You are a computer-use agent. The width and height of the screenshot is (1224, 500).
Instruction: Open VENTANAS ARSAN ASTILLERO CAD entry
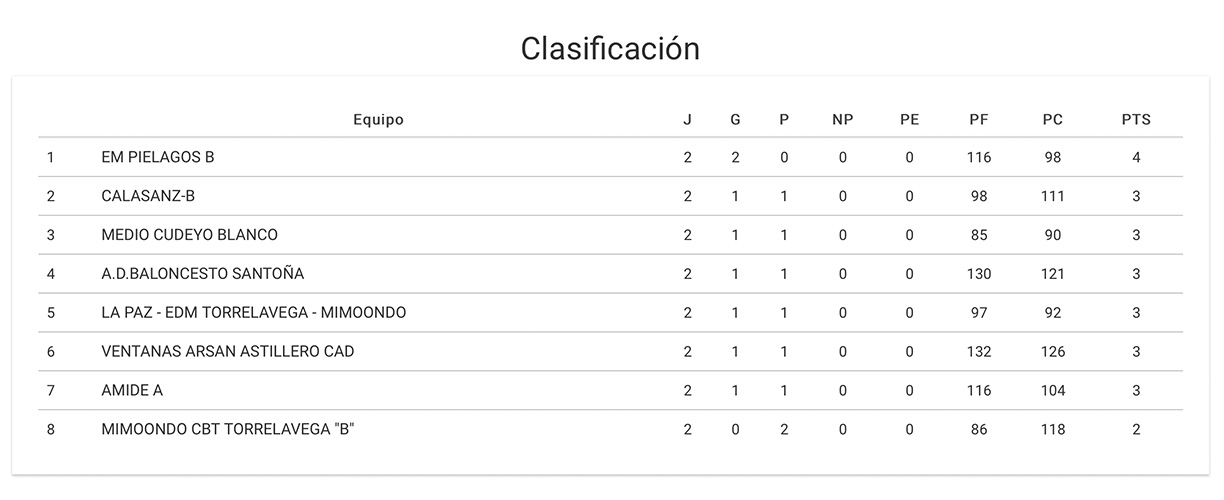click(228, 352)
